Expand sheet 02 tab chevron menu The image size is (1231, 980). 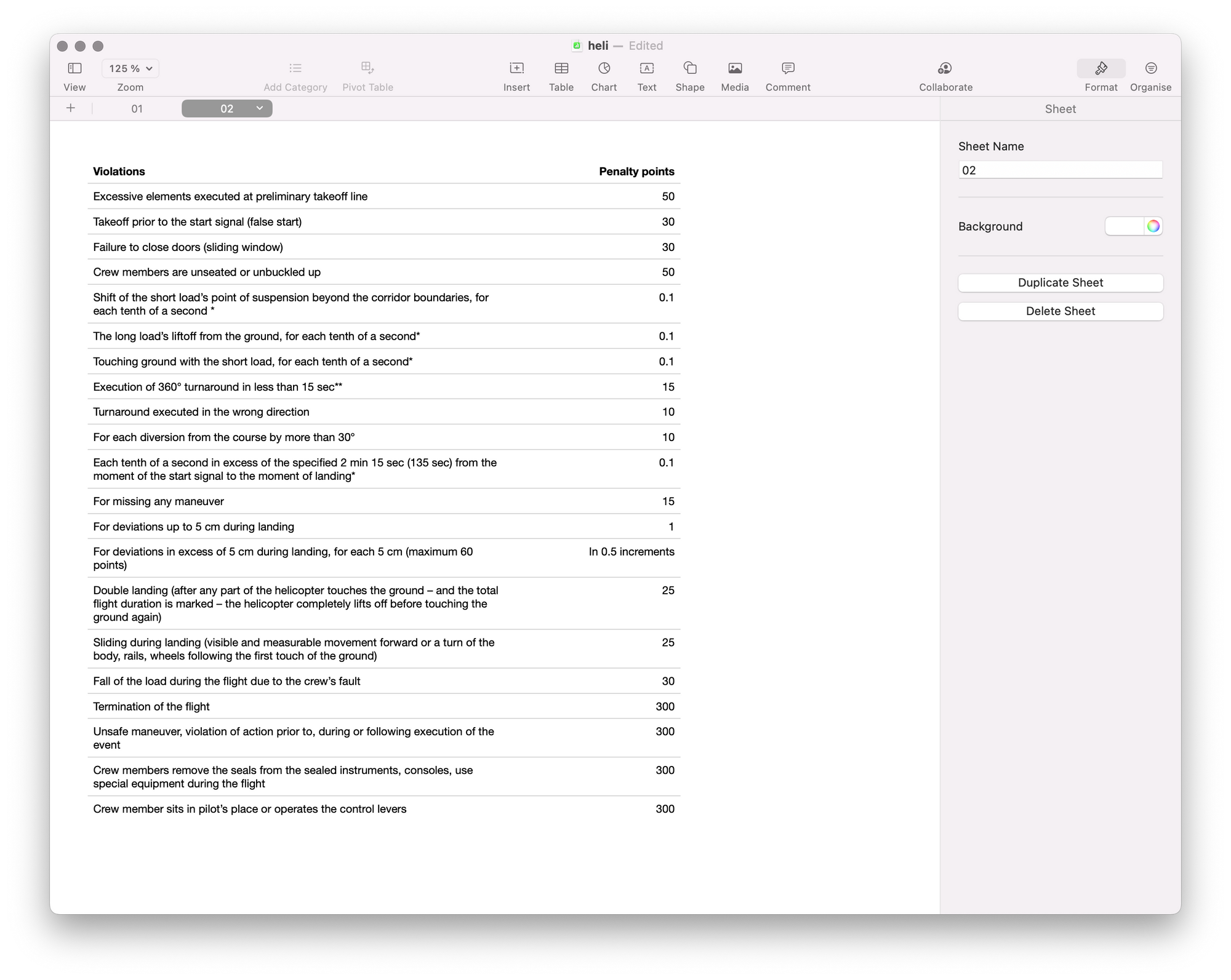pos(260,108)
